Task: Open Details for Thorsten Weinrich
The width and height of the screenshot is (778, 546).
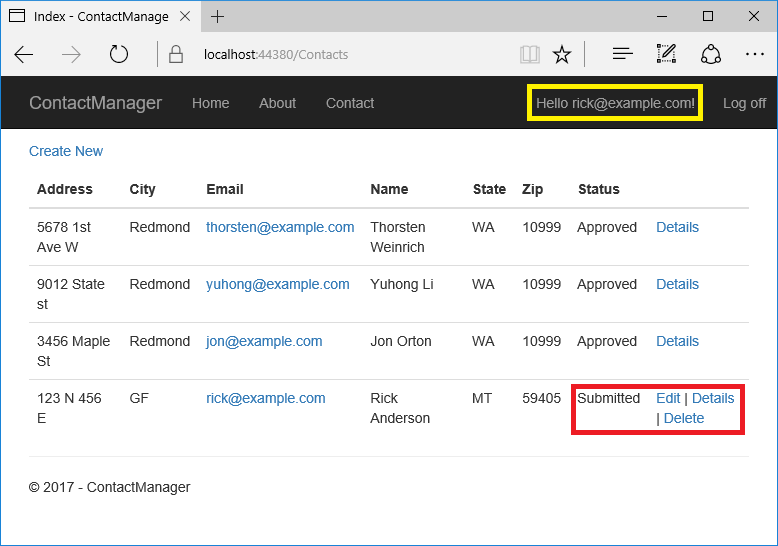Action: tap(677, 227)
